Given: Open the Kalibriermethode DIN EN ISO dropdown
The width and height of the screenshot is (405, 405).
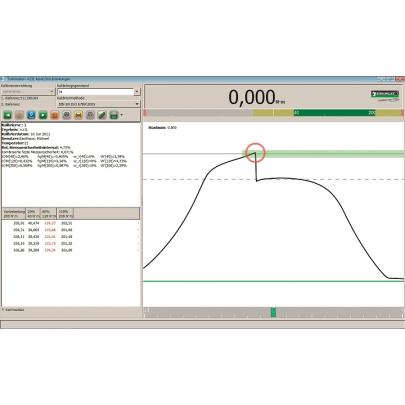Looking at the screenshot, I should coord(98,104).
